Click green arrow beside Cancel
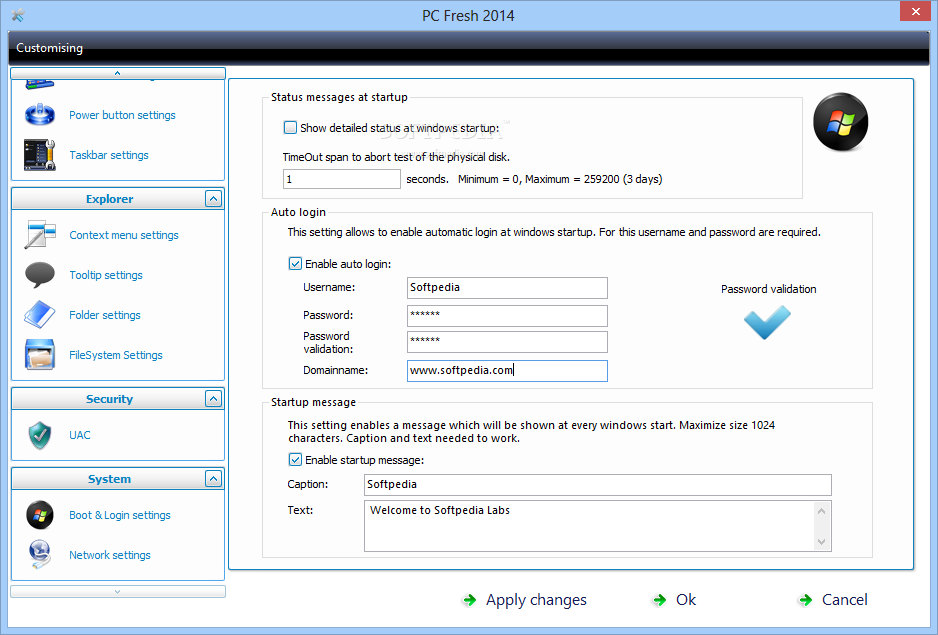This screenshot has height=635, width=938. coord(806,600)
